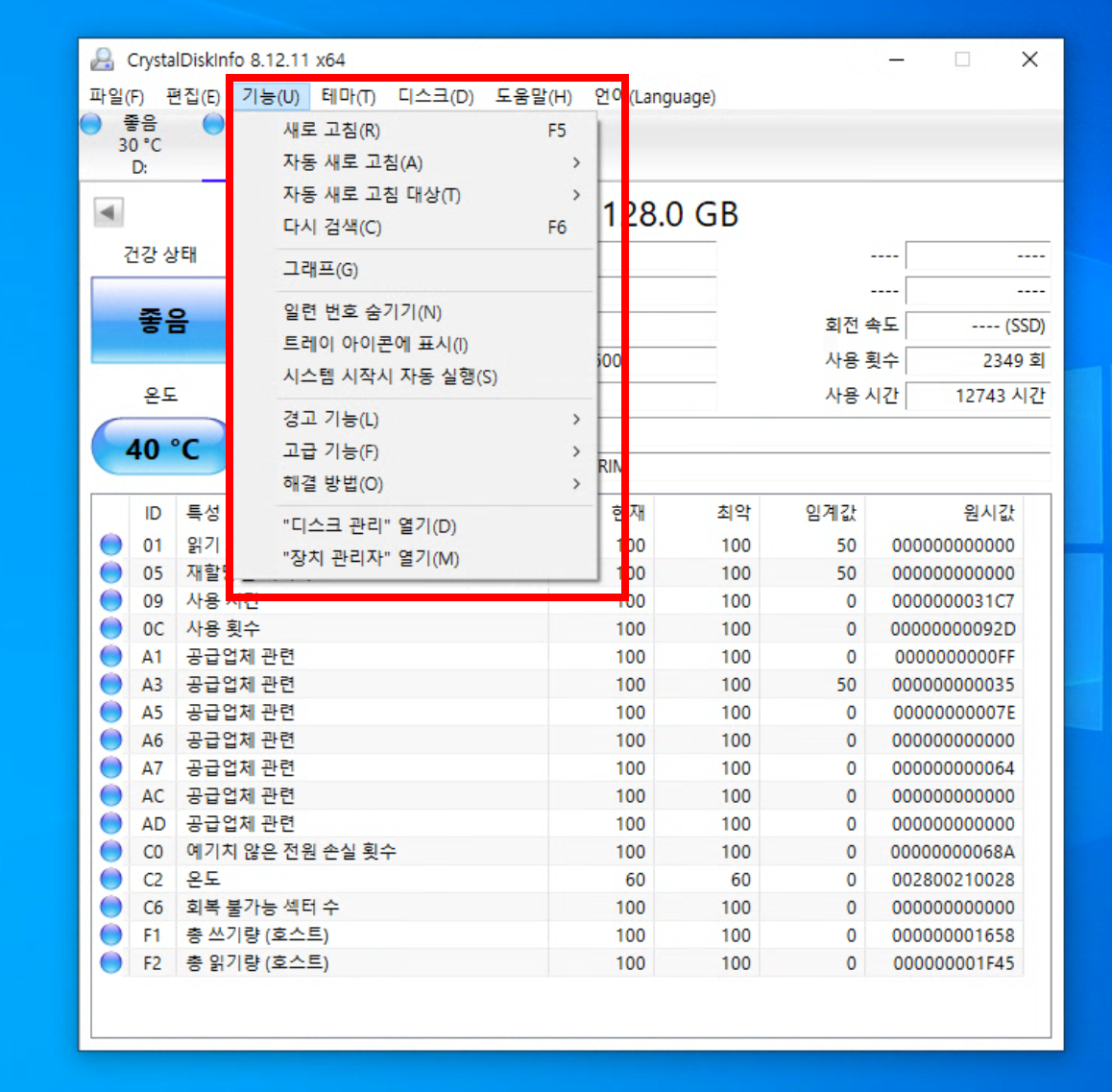Select row 총 읽기량 (호스트)
Viewport: 1112px width, 1092px height.
click(557, 962)
